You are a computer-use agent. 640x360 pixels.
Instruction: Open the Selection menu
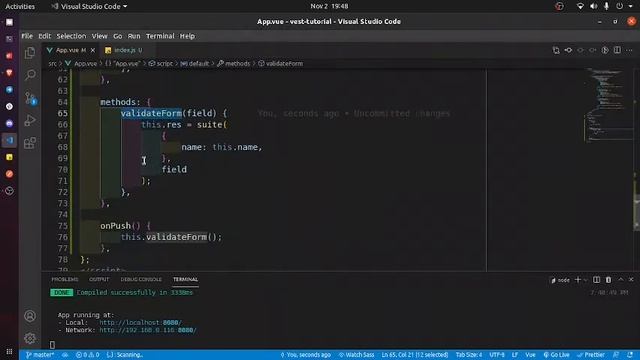(71, 36)
